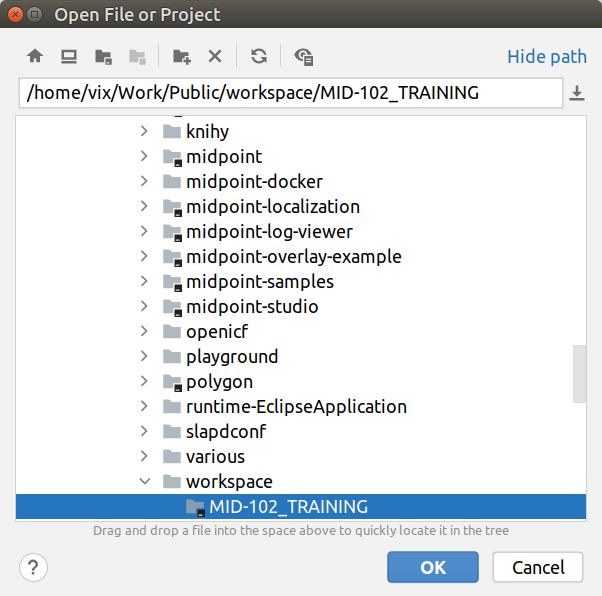
Task: Select the polygon folder
Action: tap(301, 381)
